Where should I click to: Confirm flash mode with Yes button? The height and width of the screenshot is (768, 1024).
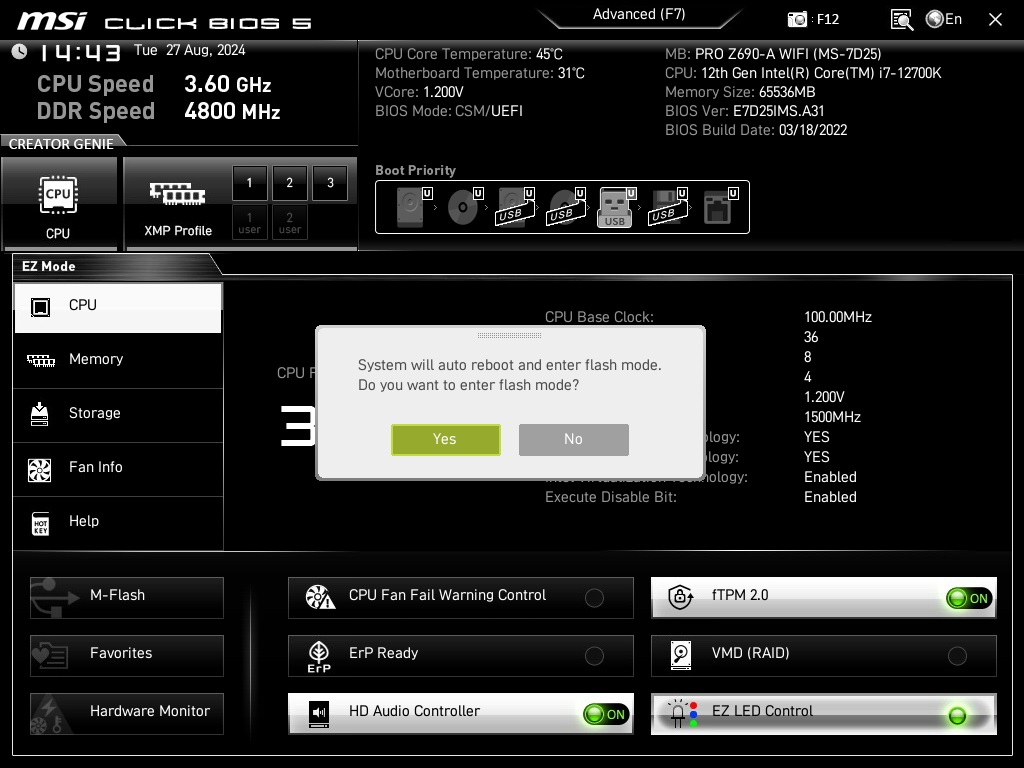(x=445, y=439)
